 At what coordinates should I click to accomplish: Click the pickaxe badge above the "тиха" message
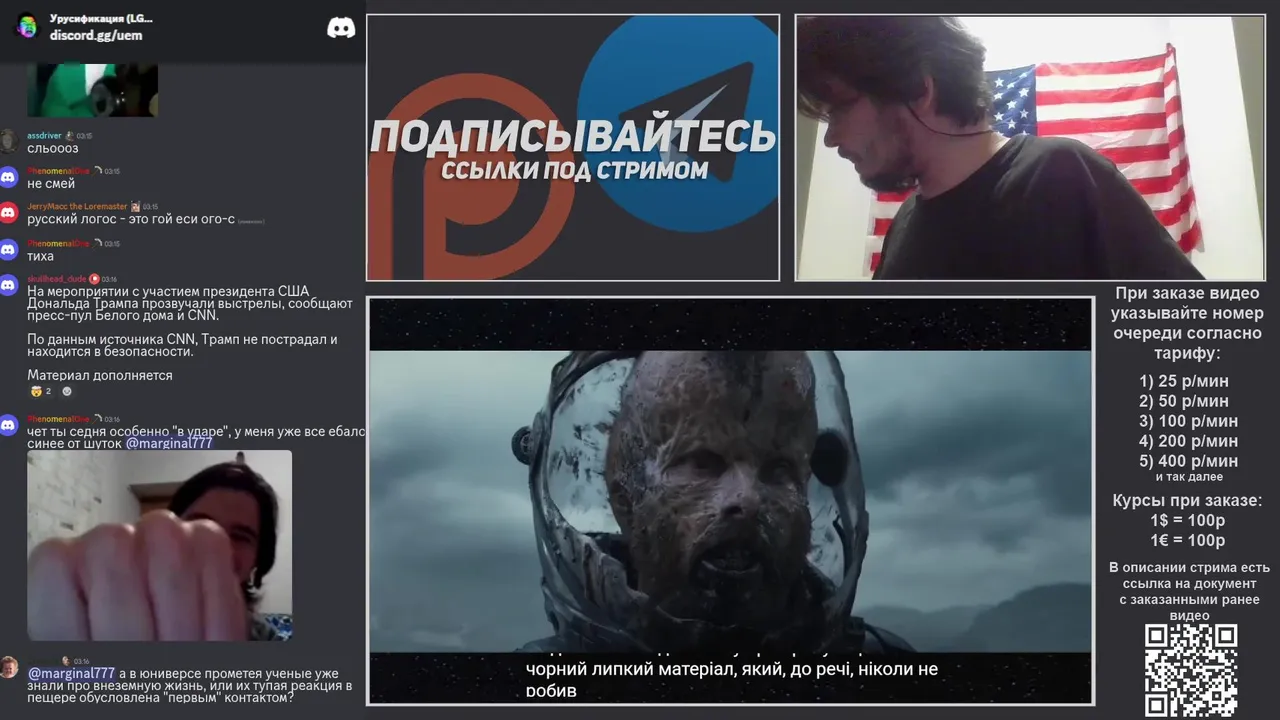(x=98, y=243)
